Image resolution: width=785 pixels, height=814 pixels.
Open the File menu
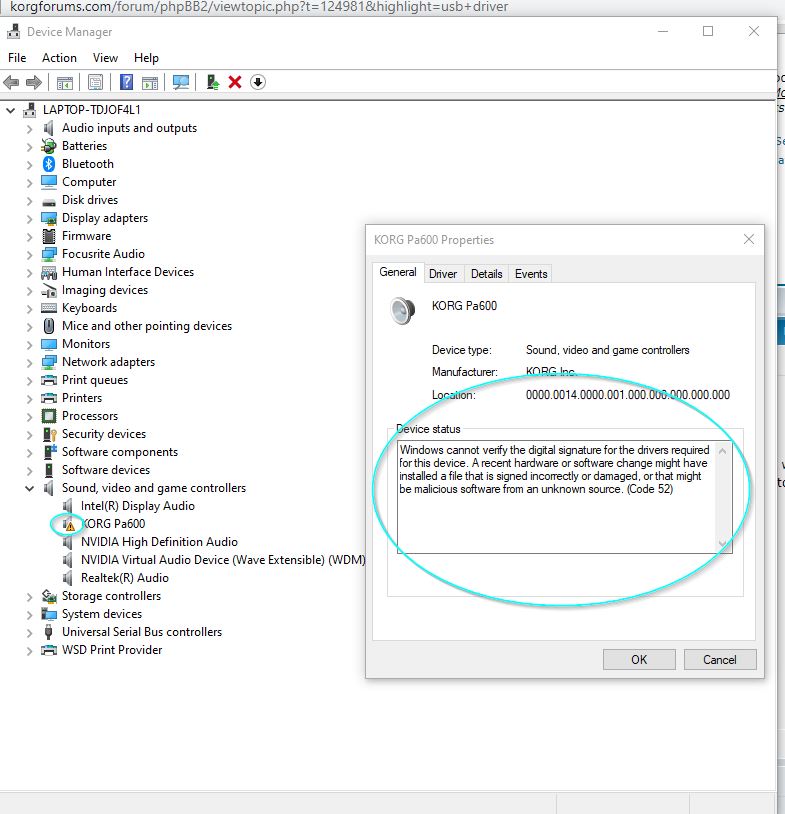click(x=17, y=58)
